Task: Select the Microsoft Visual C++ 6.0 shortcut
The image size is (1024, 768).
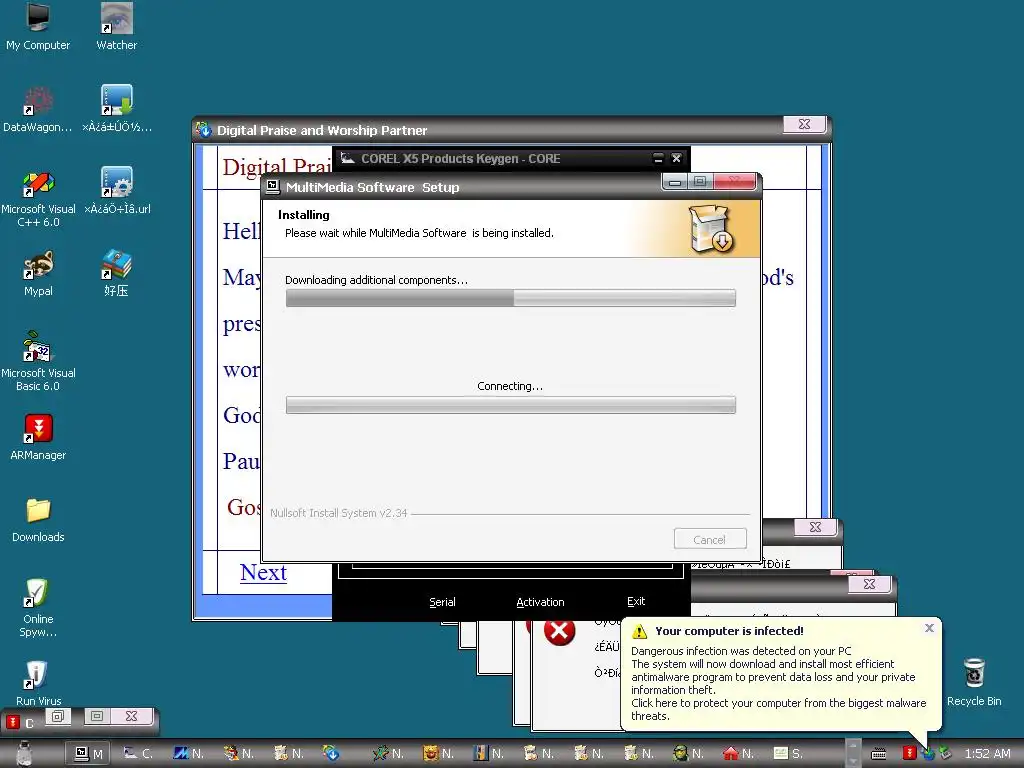Action: tap(38, 197)
